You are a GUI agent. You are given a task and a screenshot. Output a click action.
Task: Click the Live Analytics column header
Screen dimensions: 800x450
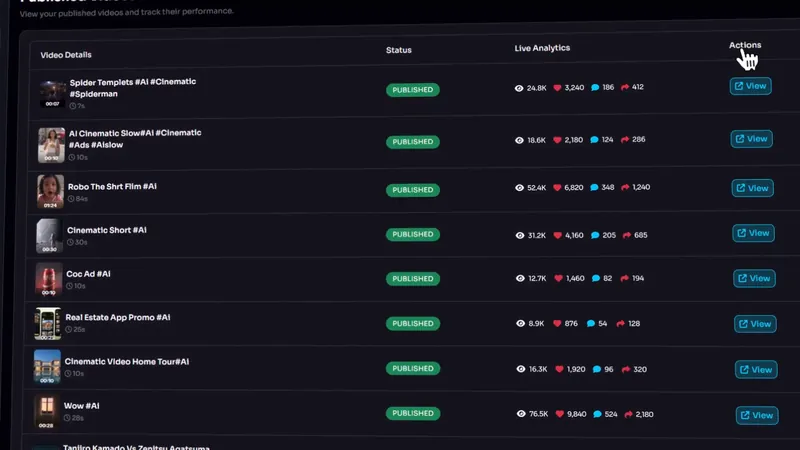click(x=542, y=48)
